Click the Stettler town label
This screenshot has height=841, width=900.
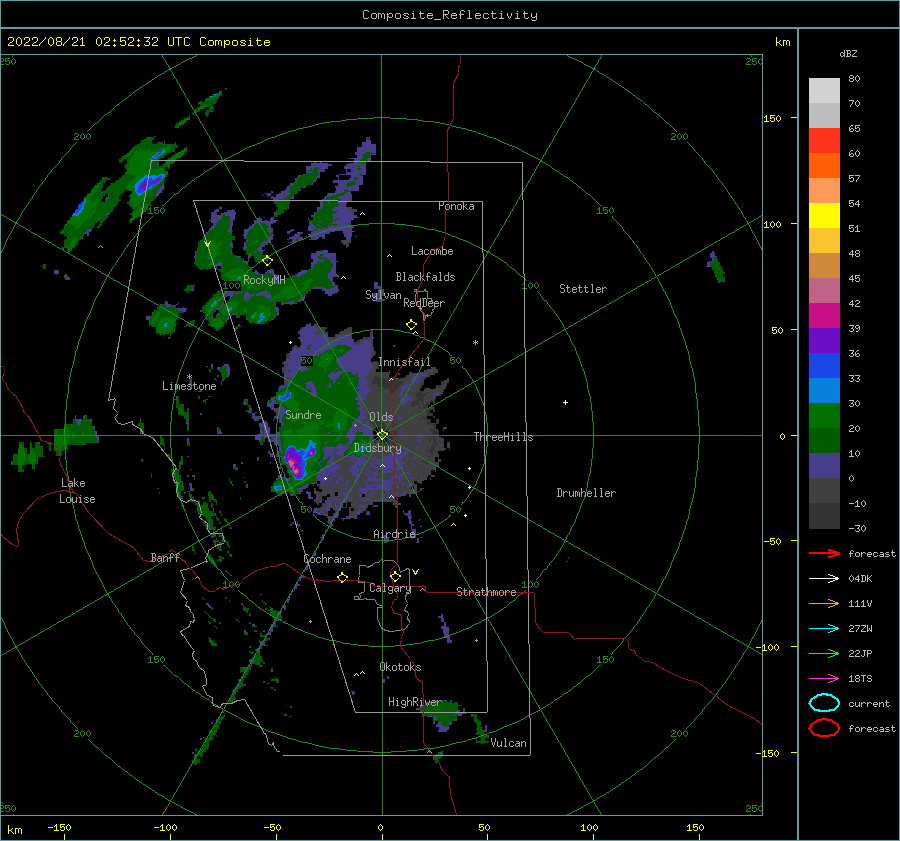point(583,289)
